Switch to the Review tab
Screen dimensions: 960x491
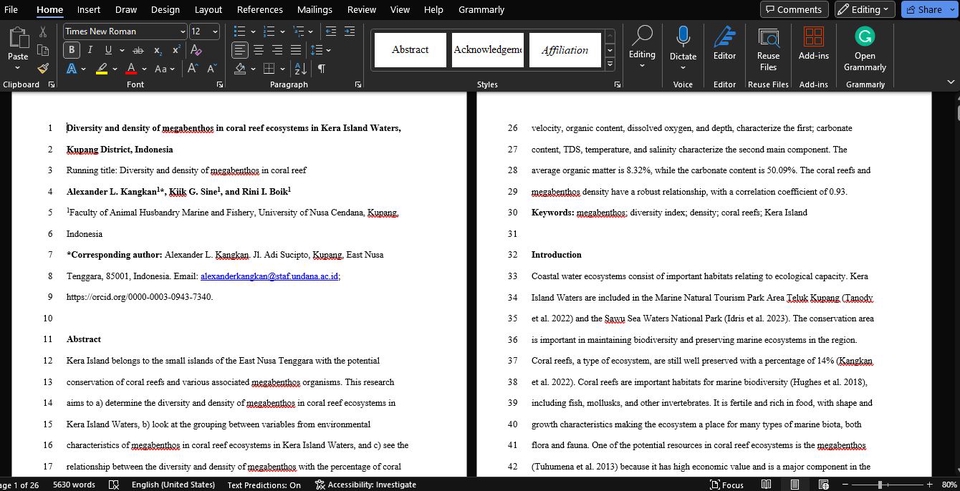[362, 10]
